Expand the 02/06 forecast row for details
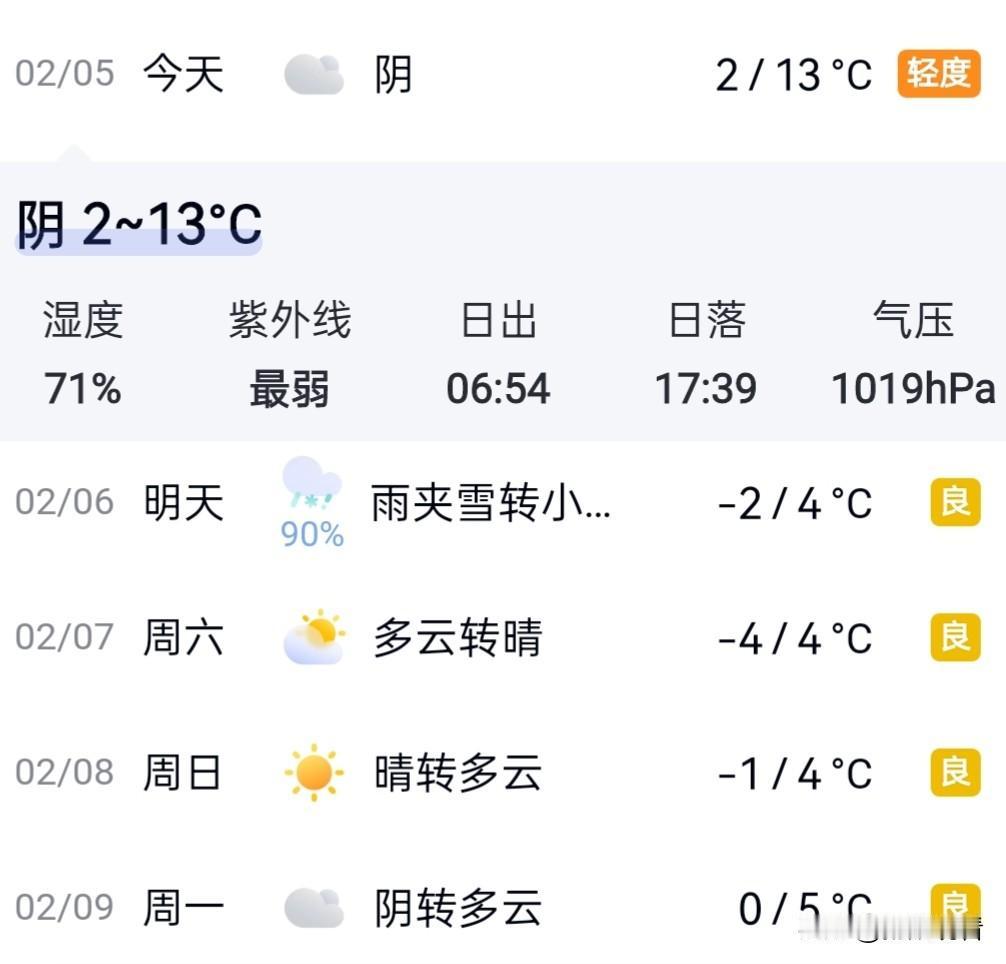Screen dimensions: 1006x964 point(500,504)
